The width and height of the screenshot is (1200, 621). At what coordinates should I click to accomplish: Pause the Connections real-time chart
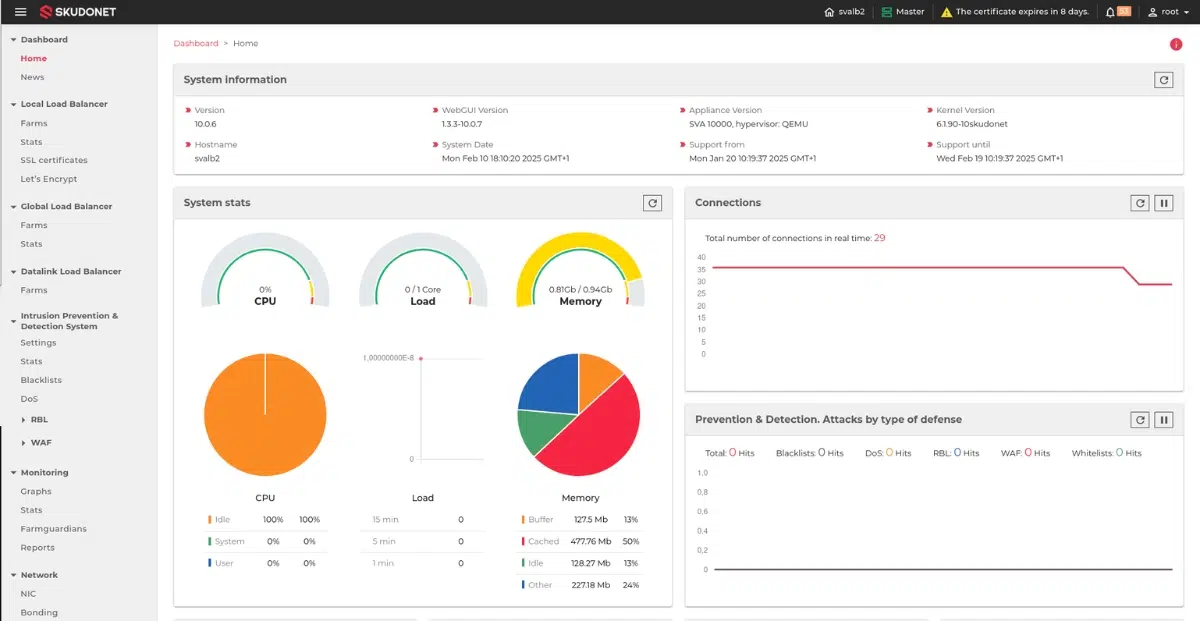point(1163,203)
